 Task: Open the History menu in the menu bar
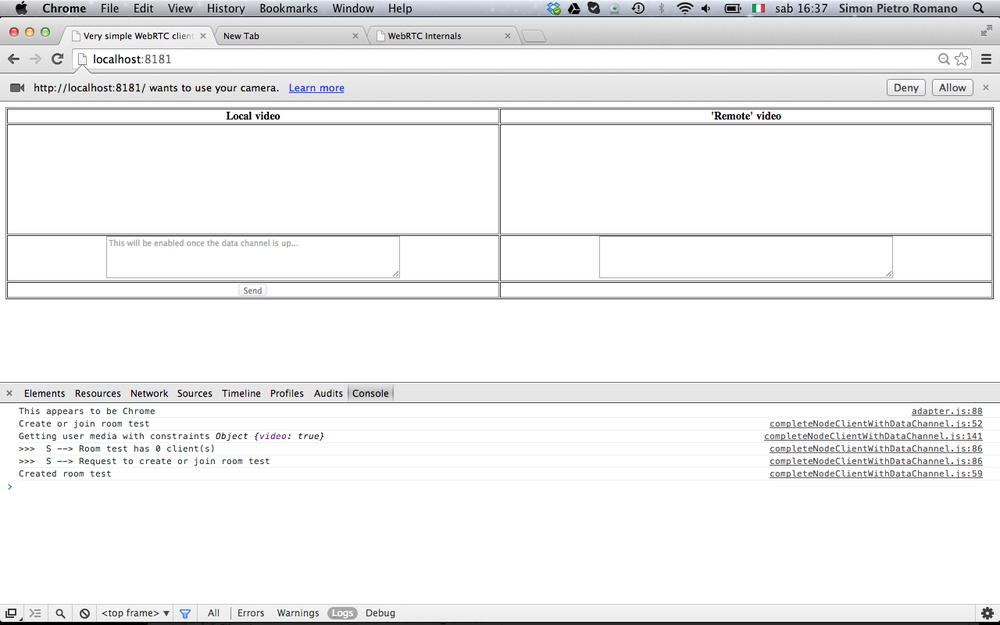tap(225, 8)
